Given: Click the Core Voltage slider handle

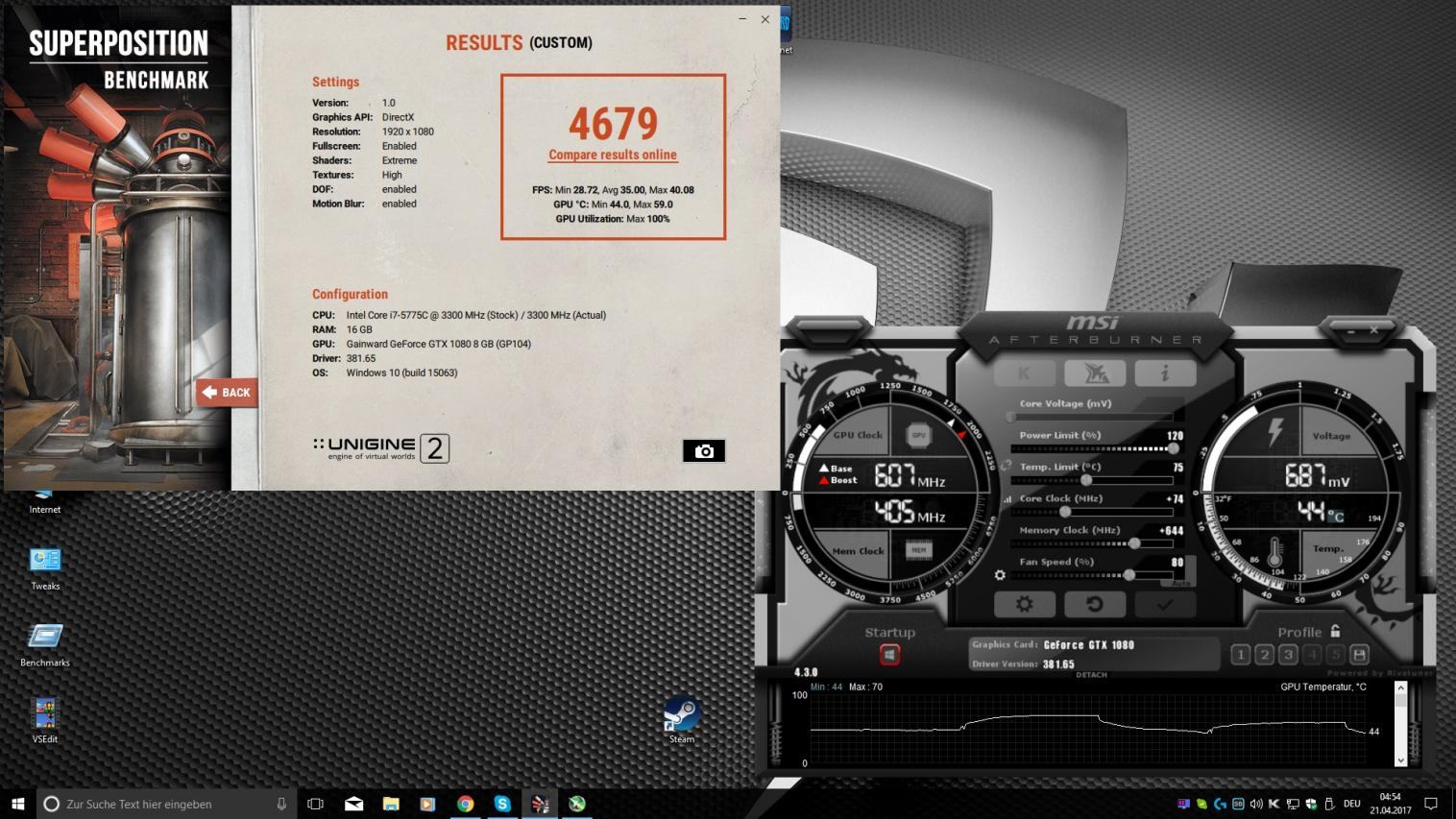Looking at the screenshot, I should pos(1010,417).
